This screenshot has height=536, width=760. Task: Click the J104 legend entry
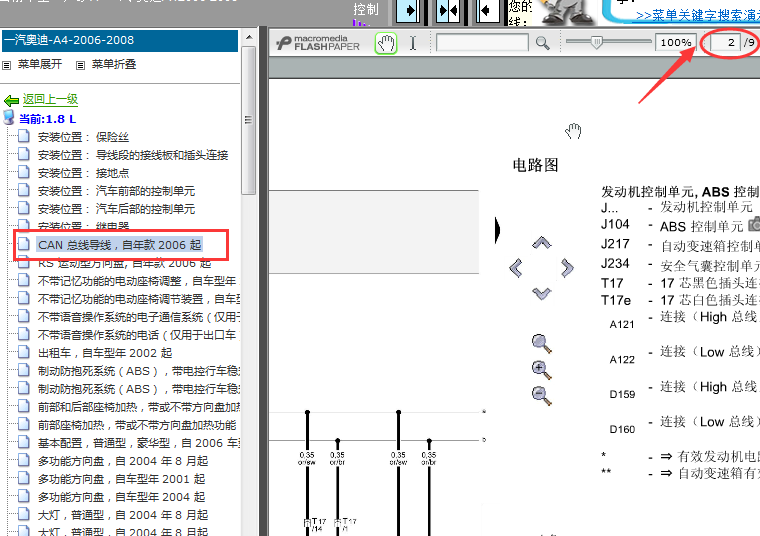click(615, 224)
